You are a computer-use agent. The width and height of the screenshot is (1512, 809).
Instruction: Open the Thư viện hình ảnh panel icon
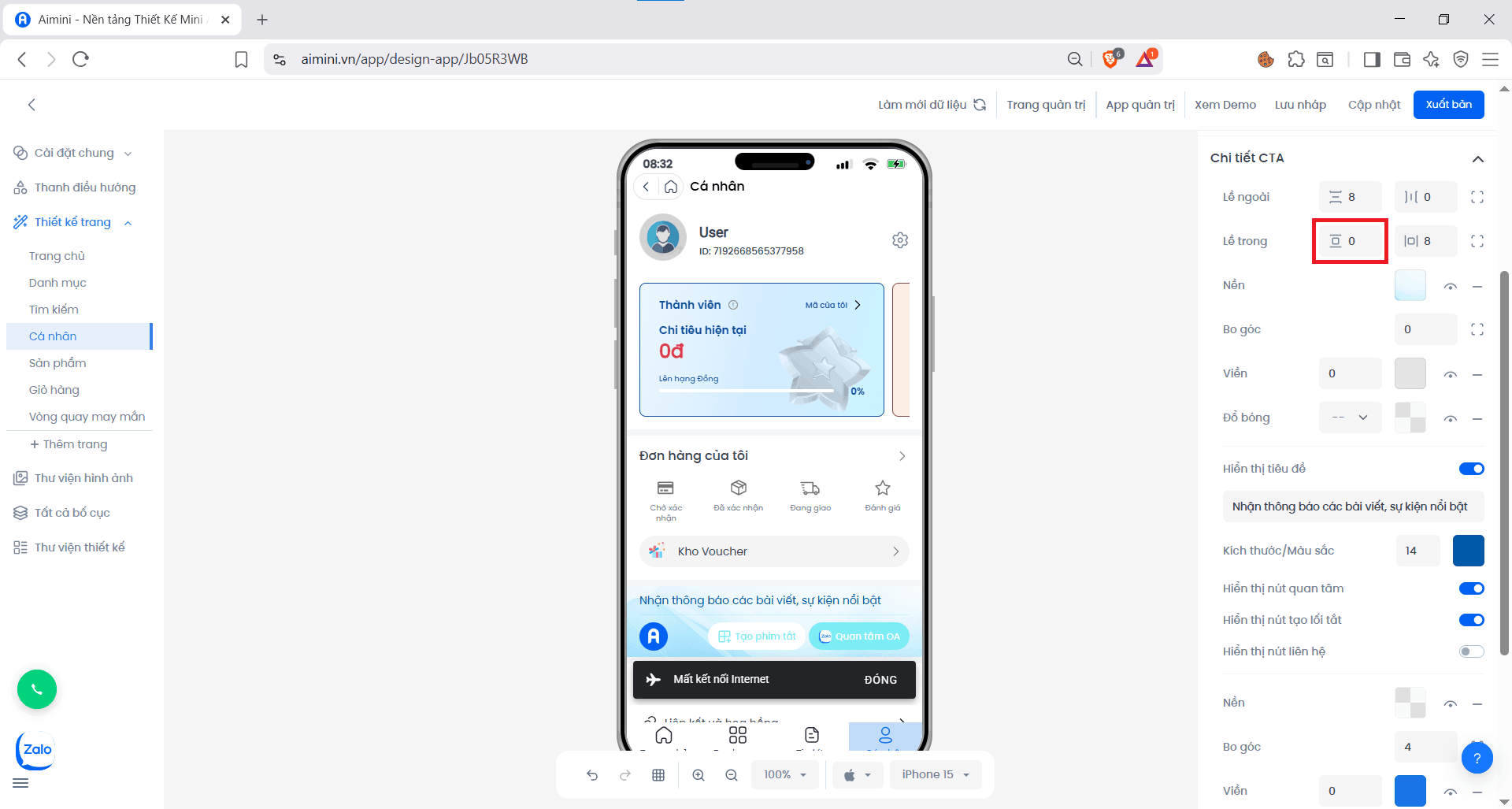click(20, 477)
